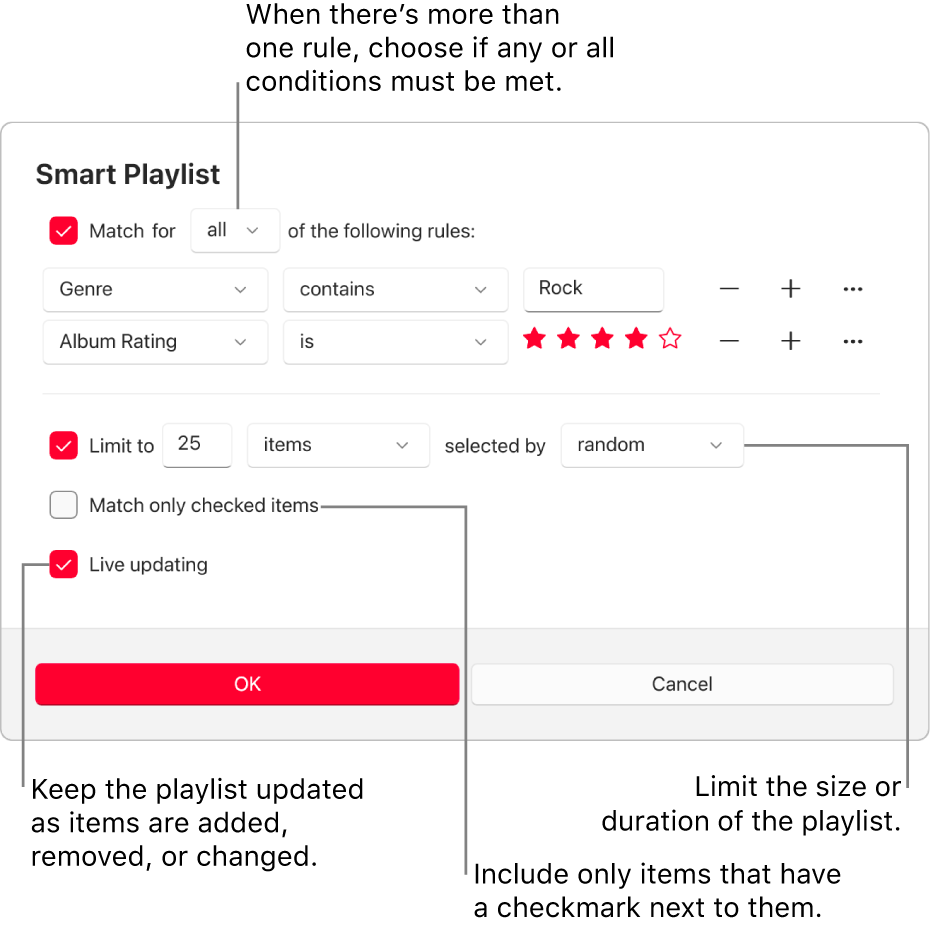The height and width of the screenshot is (932, 932).
Task: Open the items limit dropdown
Action: 338,446
